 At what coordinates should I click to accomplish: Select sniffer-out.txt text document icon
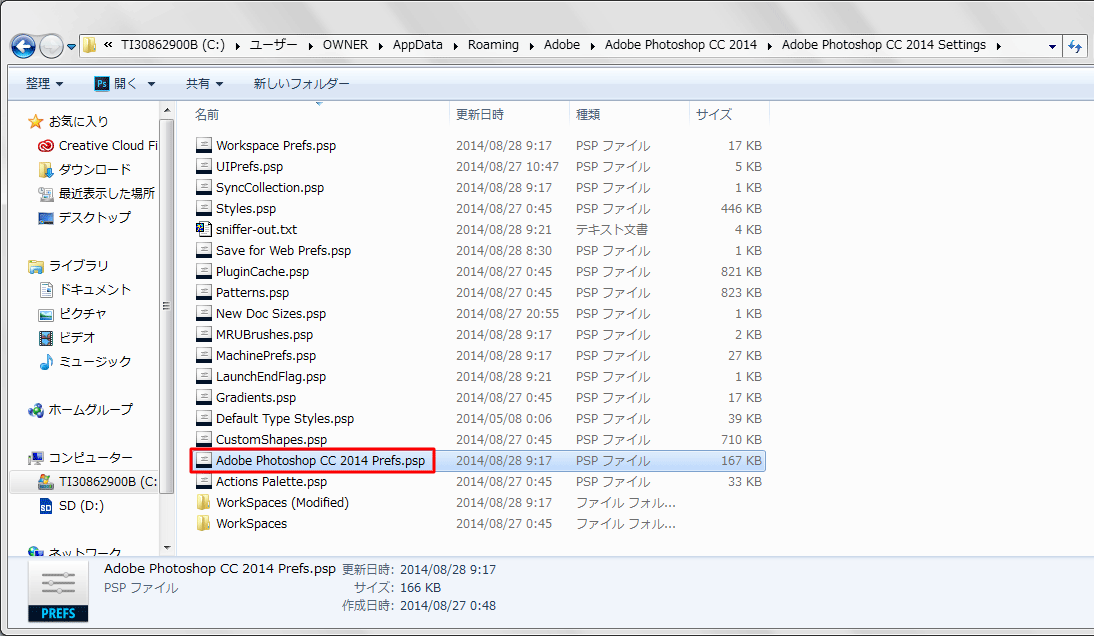[204, 229]
